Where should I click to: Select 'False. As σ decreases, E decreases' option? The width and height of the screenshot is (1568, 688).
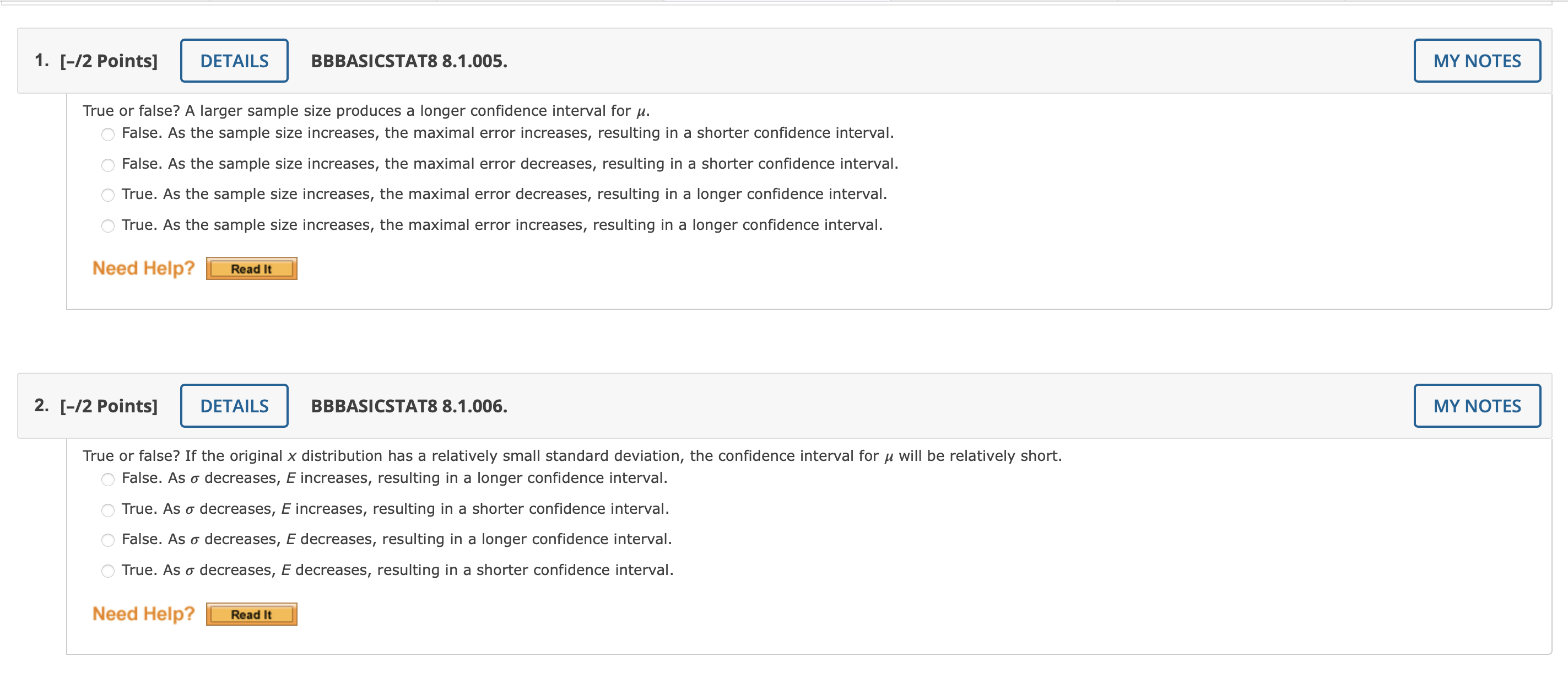pyautogui.click(x=109, y=541)
